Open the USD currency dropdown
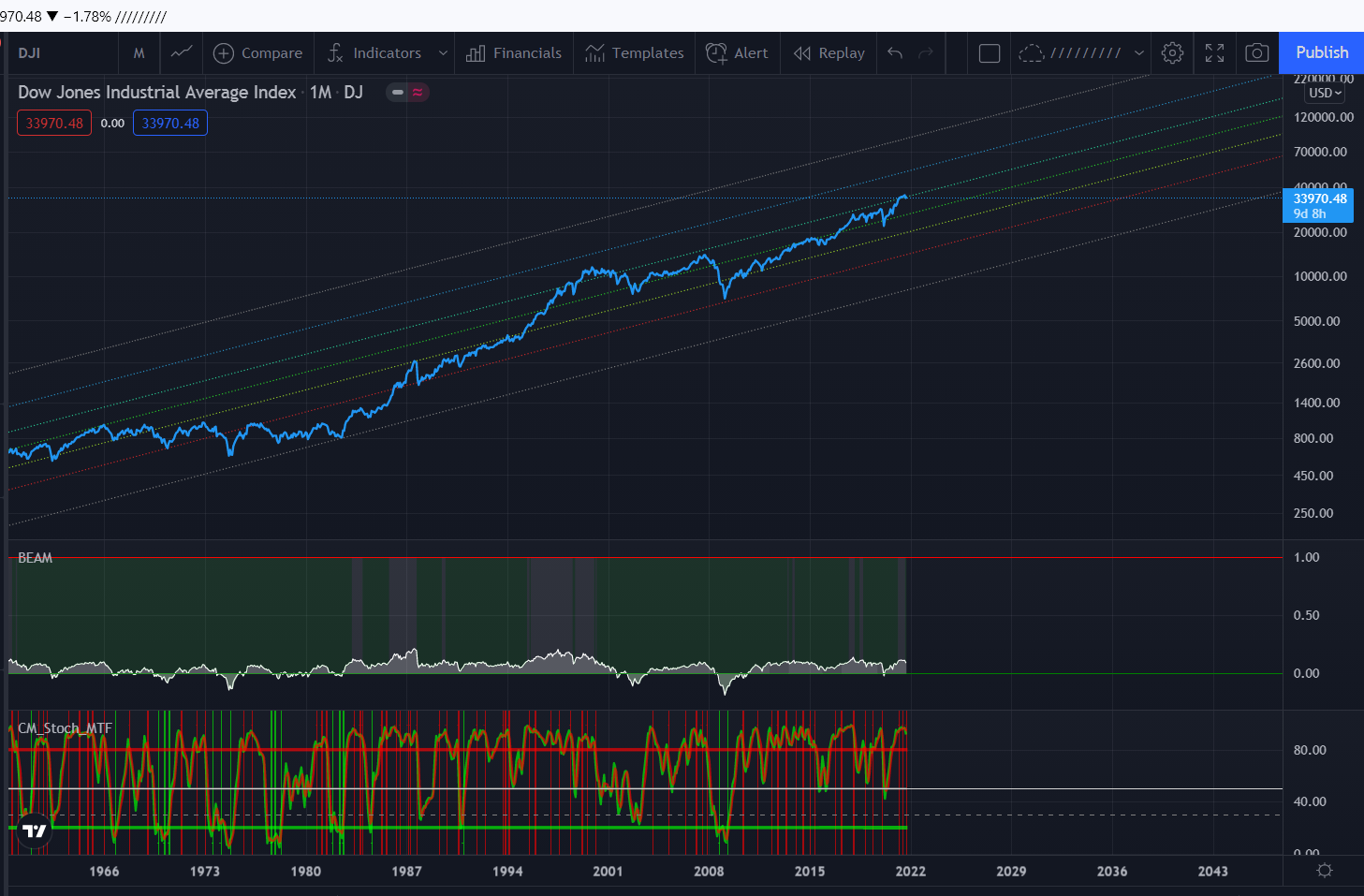Screen dimensions: 1364x896 (1326, 93)
